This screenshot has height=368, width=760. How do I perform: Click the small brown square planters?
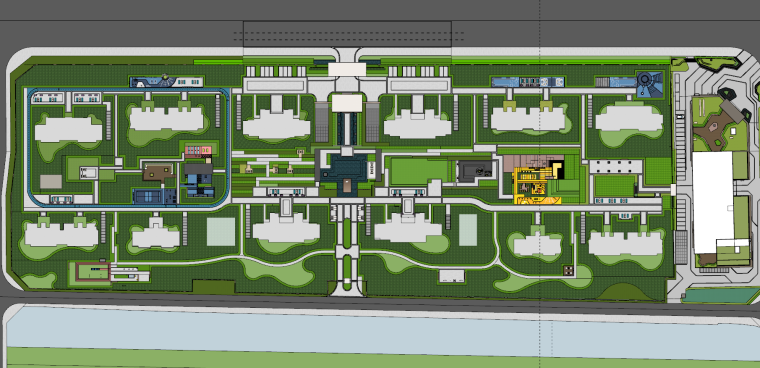569,269
